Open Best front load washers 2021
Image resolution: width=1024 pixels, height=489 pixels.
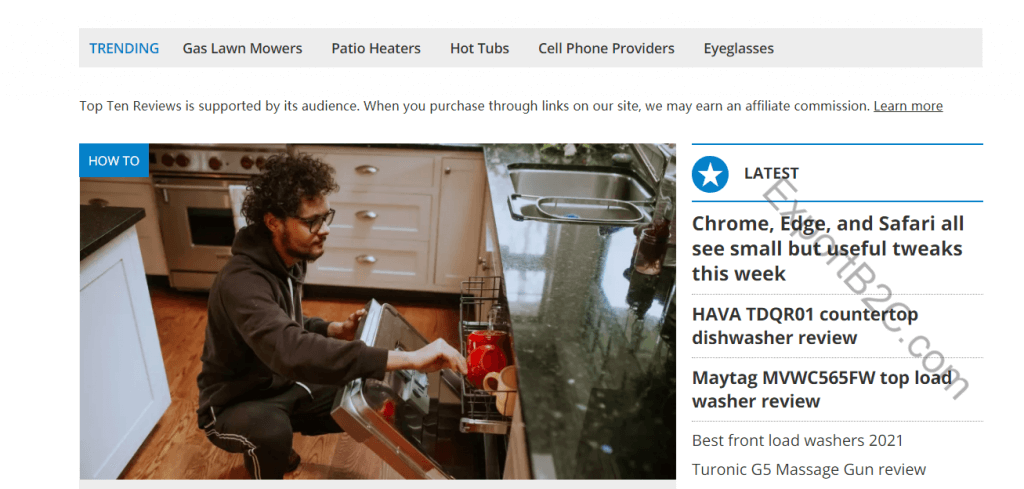tap(797, 441)
